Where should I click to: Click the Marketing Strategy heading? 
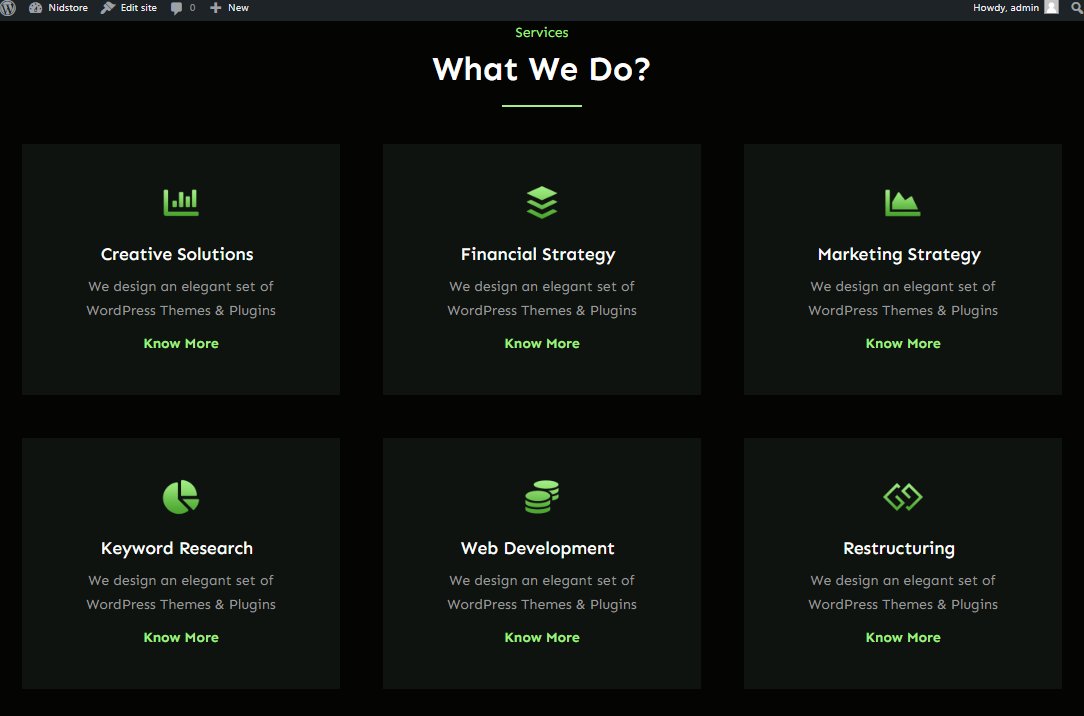pyautogui.click(x=899, y=255)
